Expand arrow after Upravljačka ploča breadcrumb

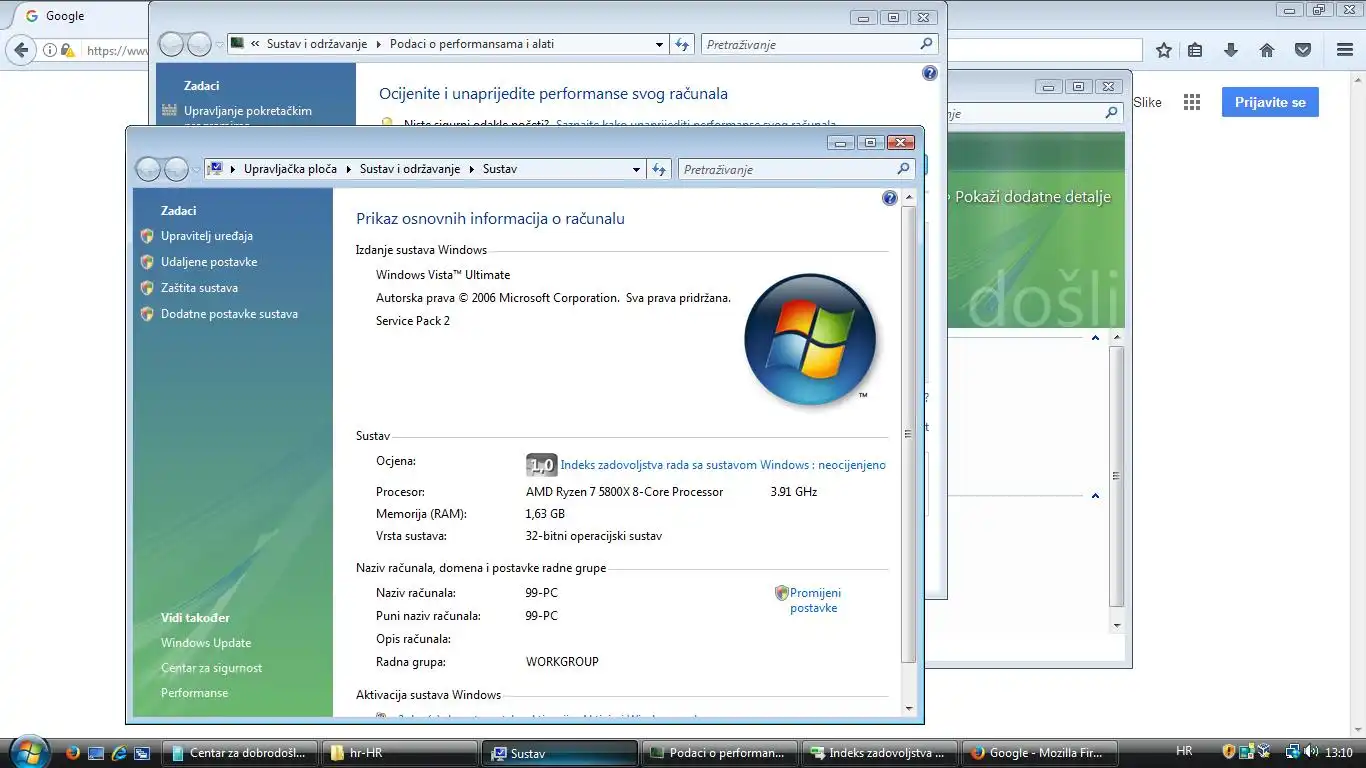349,169
